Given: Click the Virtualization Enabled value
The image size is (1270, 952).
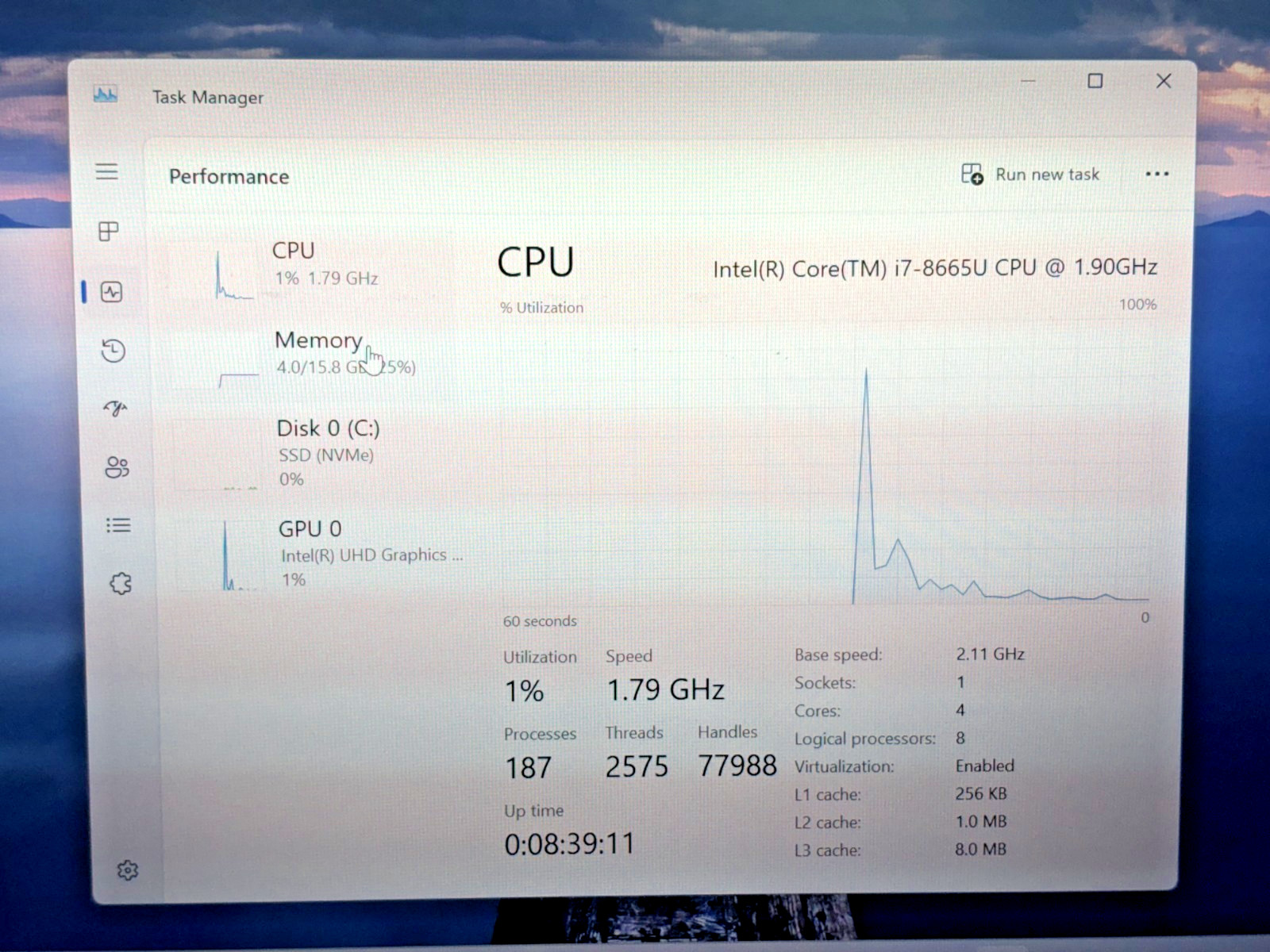Looking at the screenshot, I should coord(985,766).
